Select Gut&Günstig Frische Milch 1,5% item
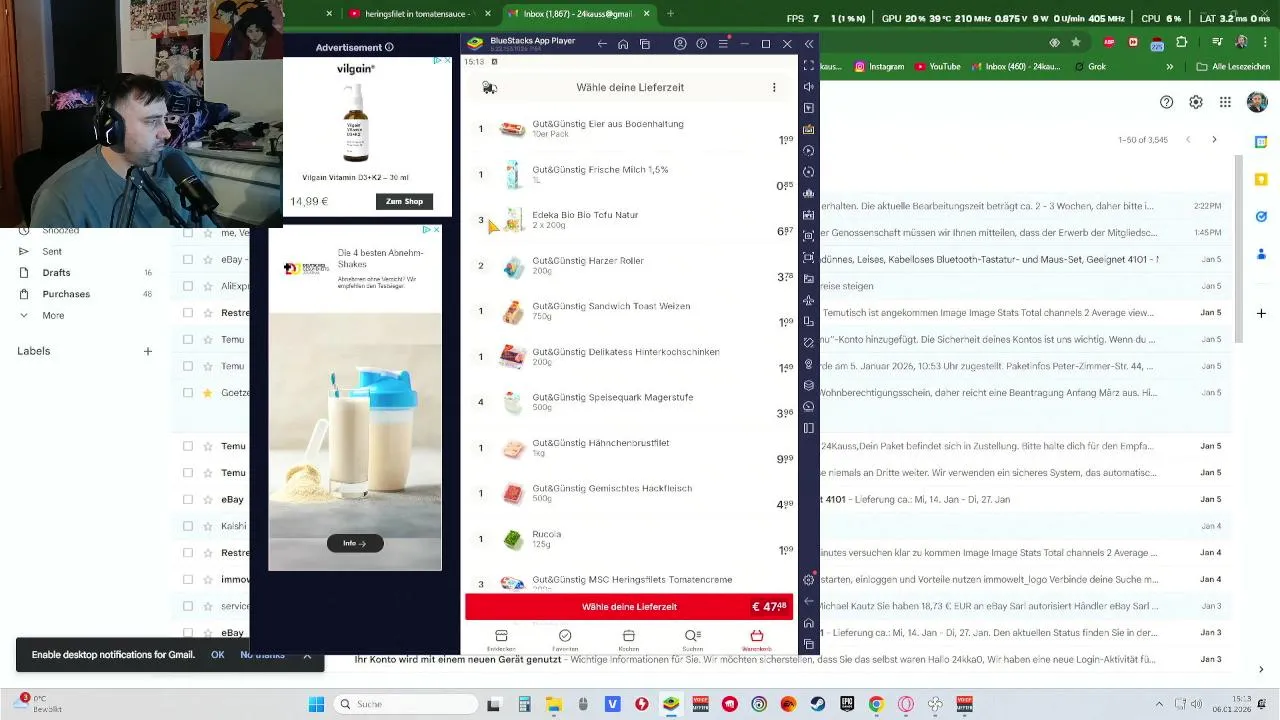Screen dimensions: 1280x720 [630, 175]
